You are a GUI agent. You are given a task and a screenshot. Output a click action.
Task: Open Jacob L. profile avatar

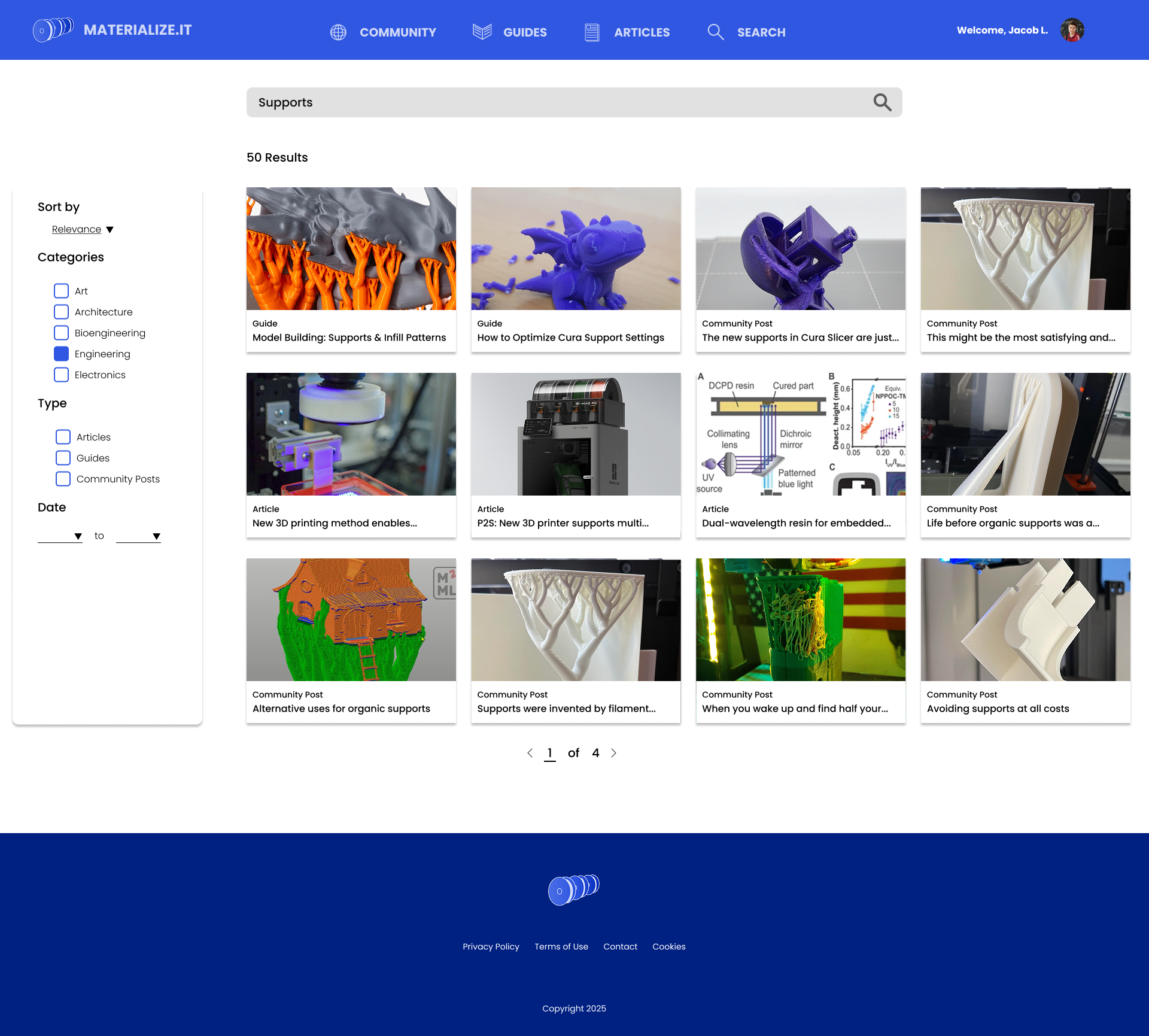click(x=1072, y=30)
